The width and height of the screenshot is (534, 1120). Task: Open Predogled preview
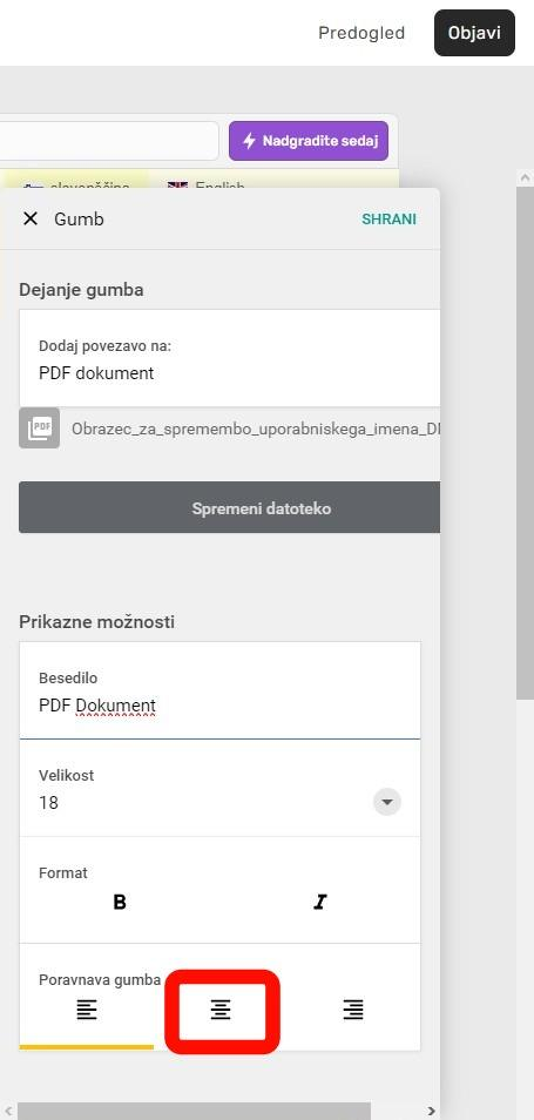[361, 33]
